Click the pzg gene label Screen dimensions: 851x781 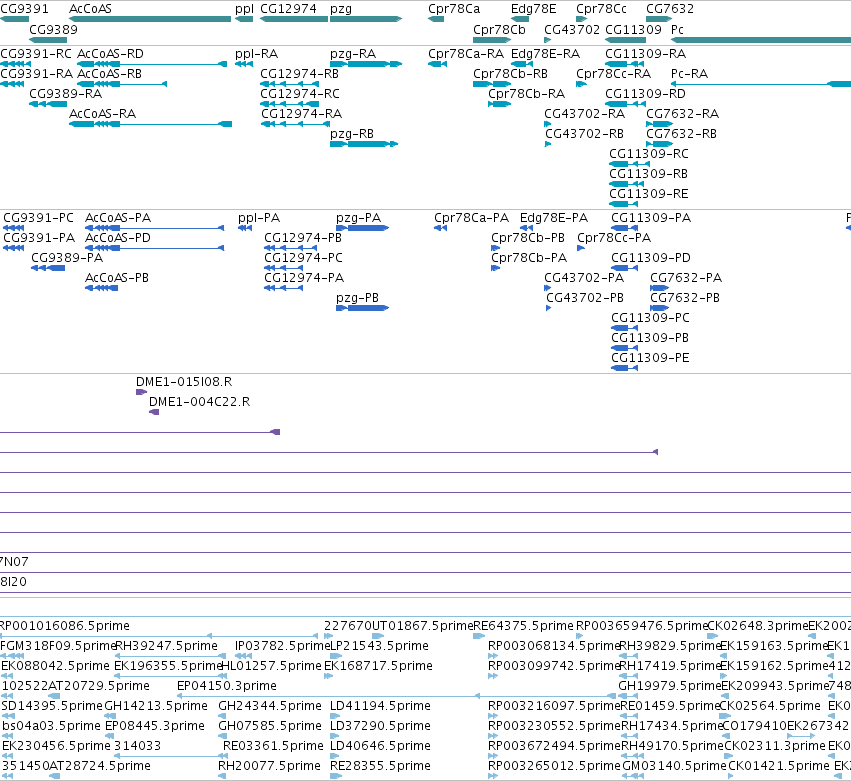(x=341, y=9)
